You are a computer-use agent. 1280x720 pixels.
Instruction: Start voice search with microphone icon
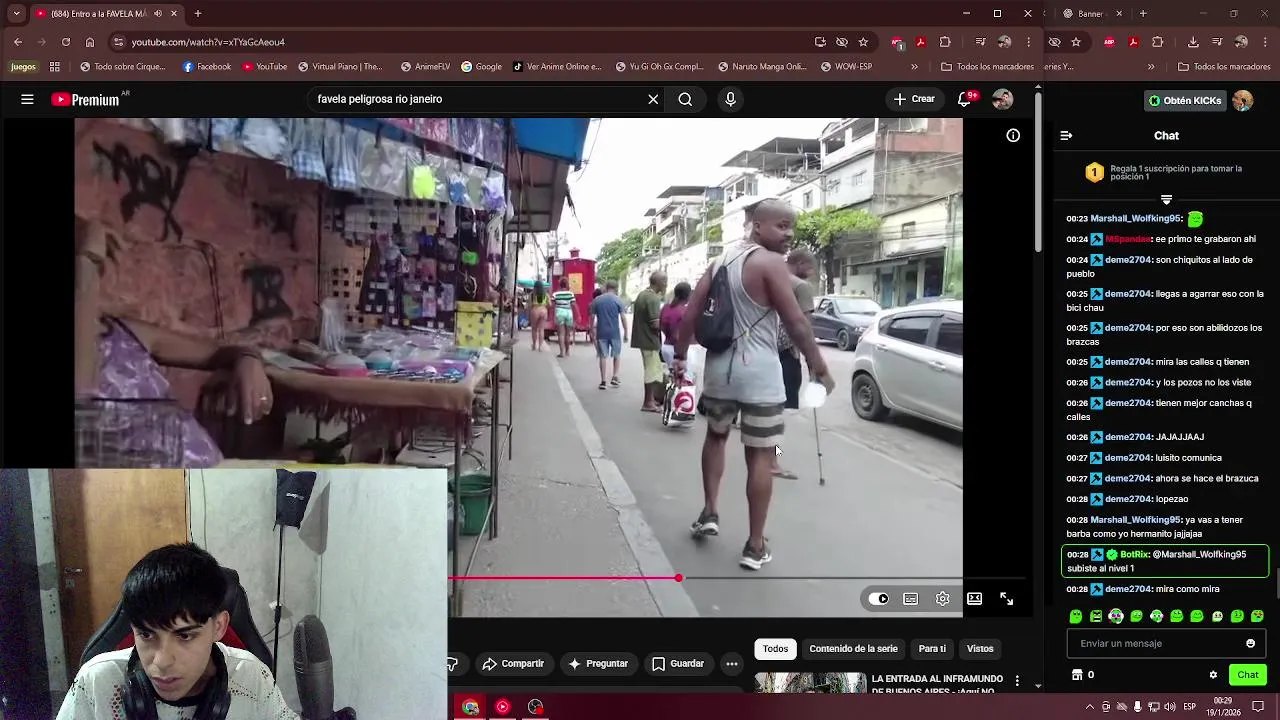[x=730, y=99]
